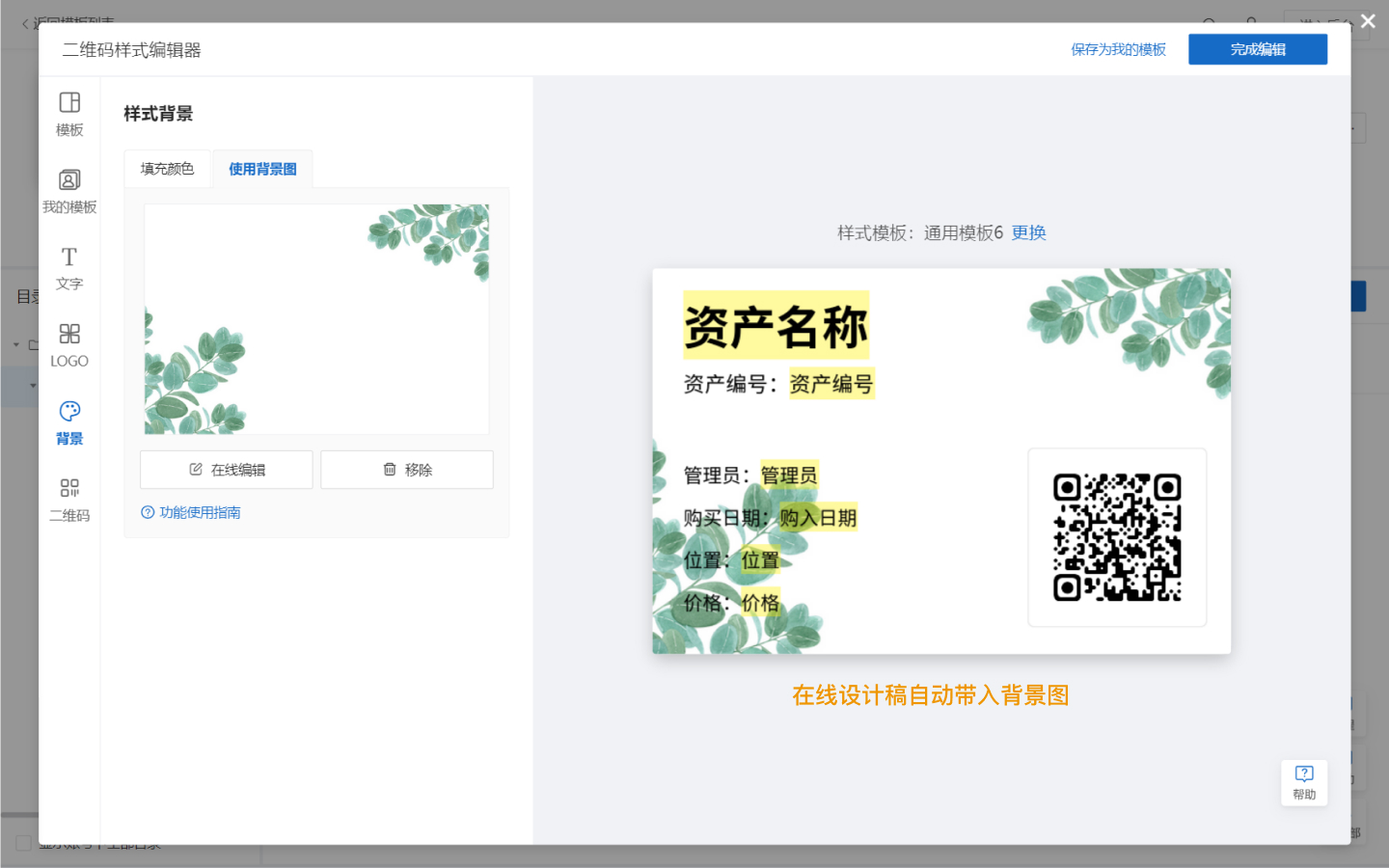Screen dimensions: 1389x868
Task: Open the 模板 template sidebar panel
Action: click(69, 115)
